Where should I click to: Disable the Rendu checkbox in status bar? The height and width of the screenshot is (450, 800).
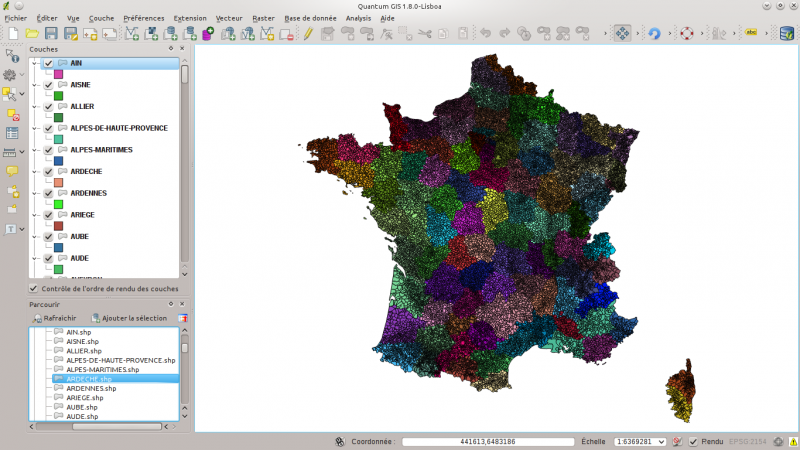click(x=693, y=441)
